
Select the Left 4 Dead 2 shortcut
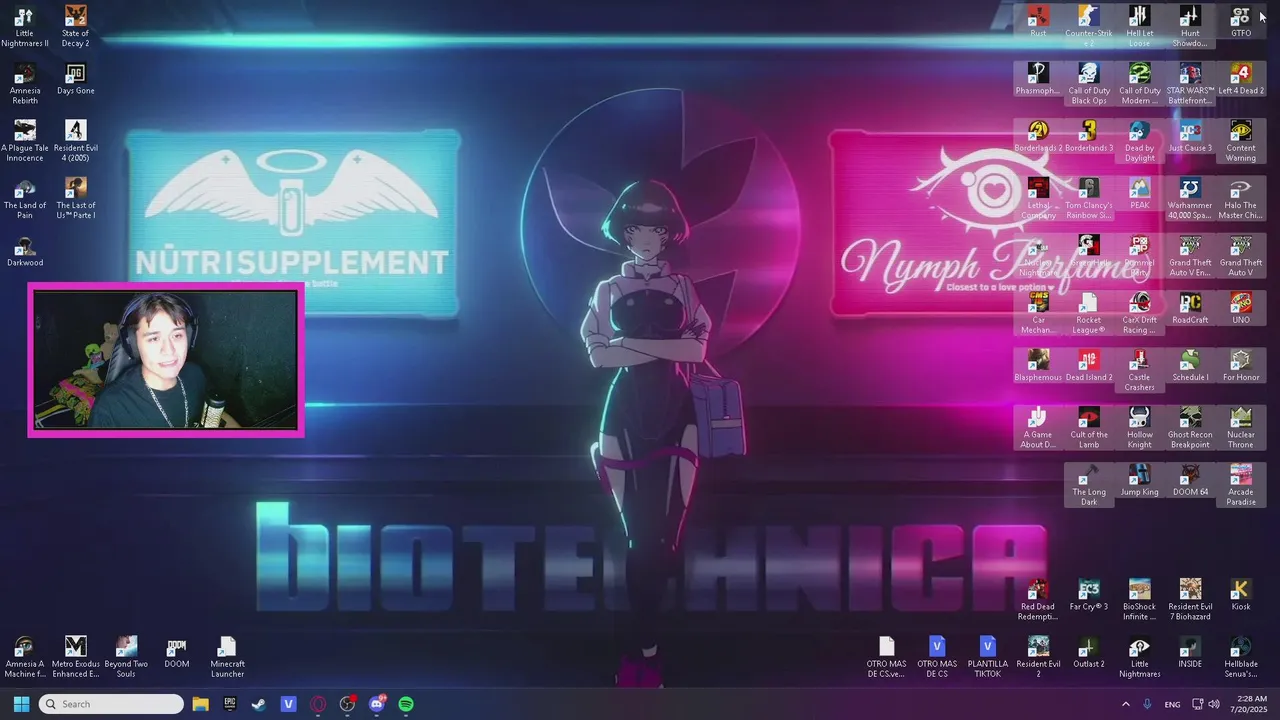pos(1241,79)
